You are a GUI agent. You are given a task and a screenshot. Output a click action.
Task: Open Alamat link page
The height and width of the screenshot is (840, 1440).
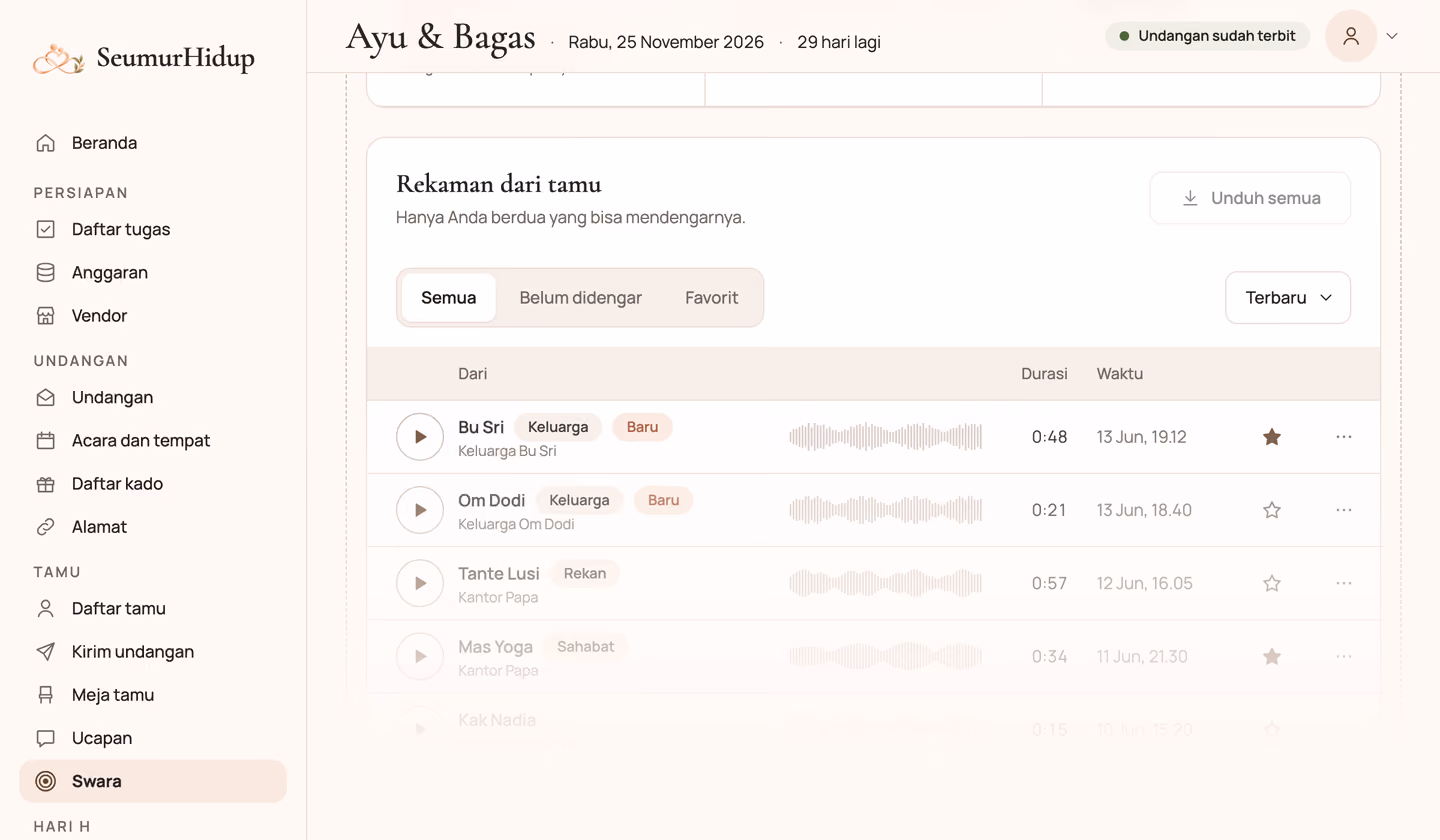(152, 526)
